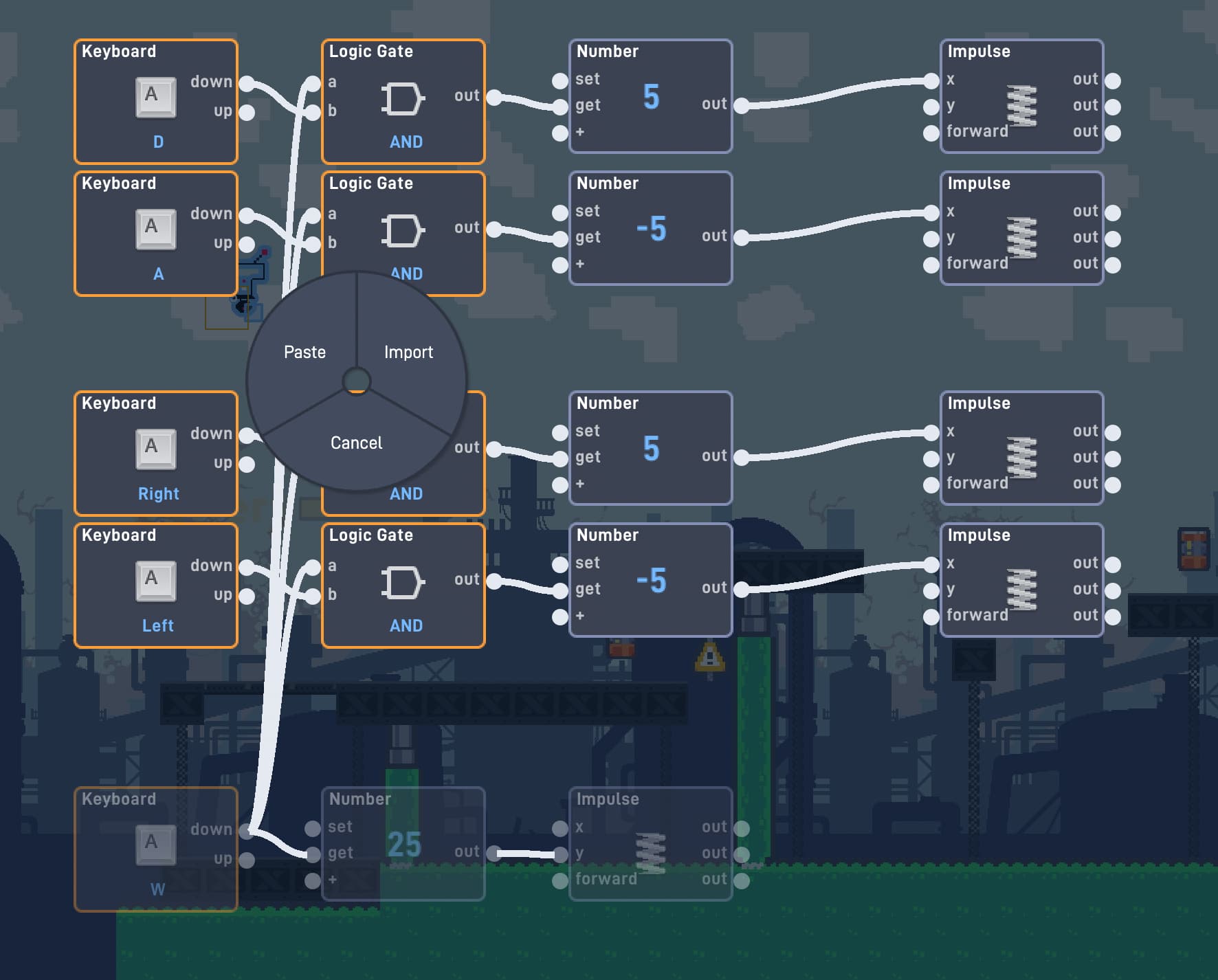
Task: Click the AND gate symbol in the second Logic Gate
Action: click(403, 231)
